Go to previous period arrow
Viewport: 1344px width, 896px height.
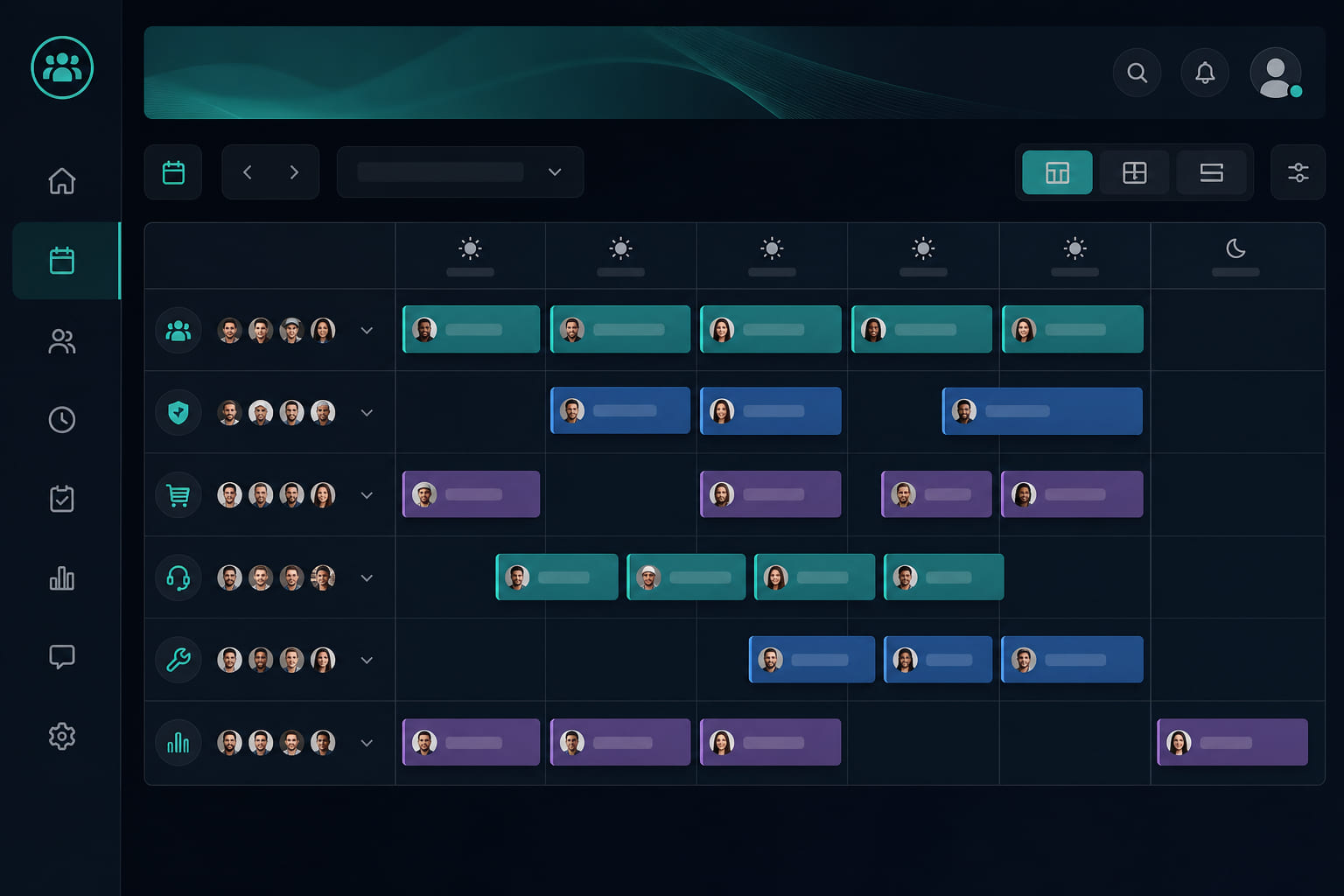[248, 172]
